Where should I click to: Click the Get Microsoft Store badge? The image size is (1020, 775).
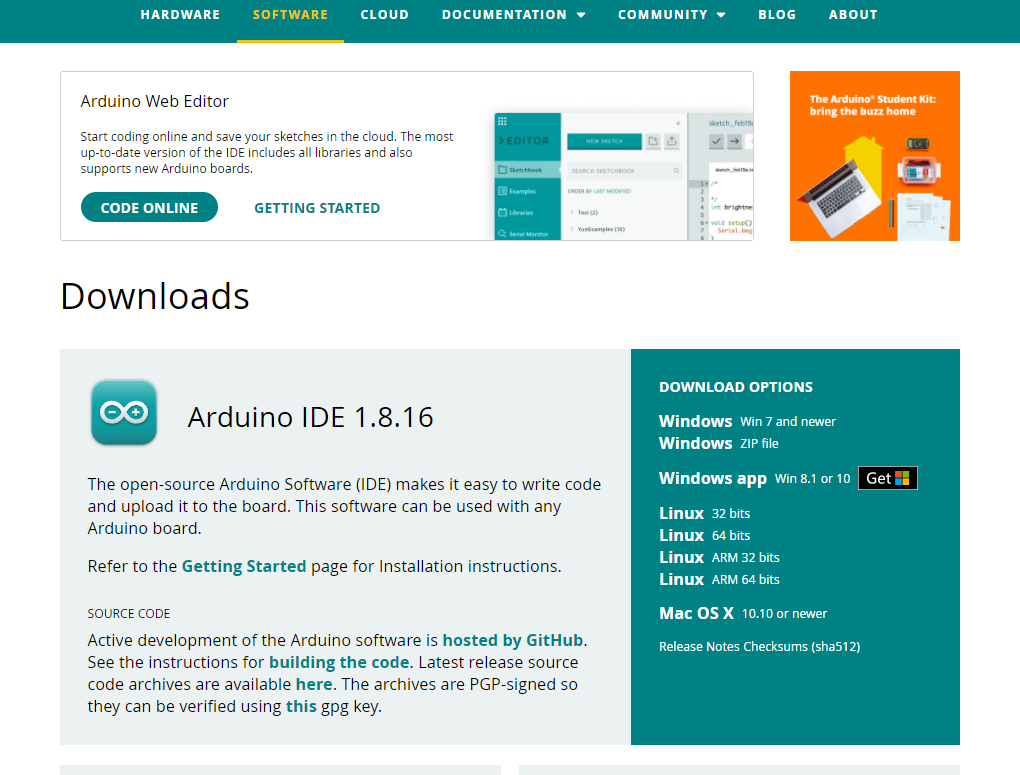click(x=887, y=478)
